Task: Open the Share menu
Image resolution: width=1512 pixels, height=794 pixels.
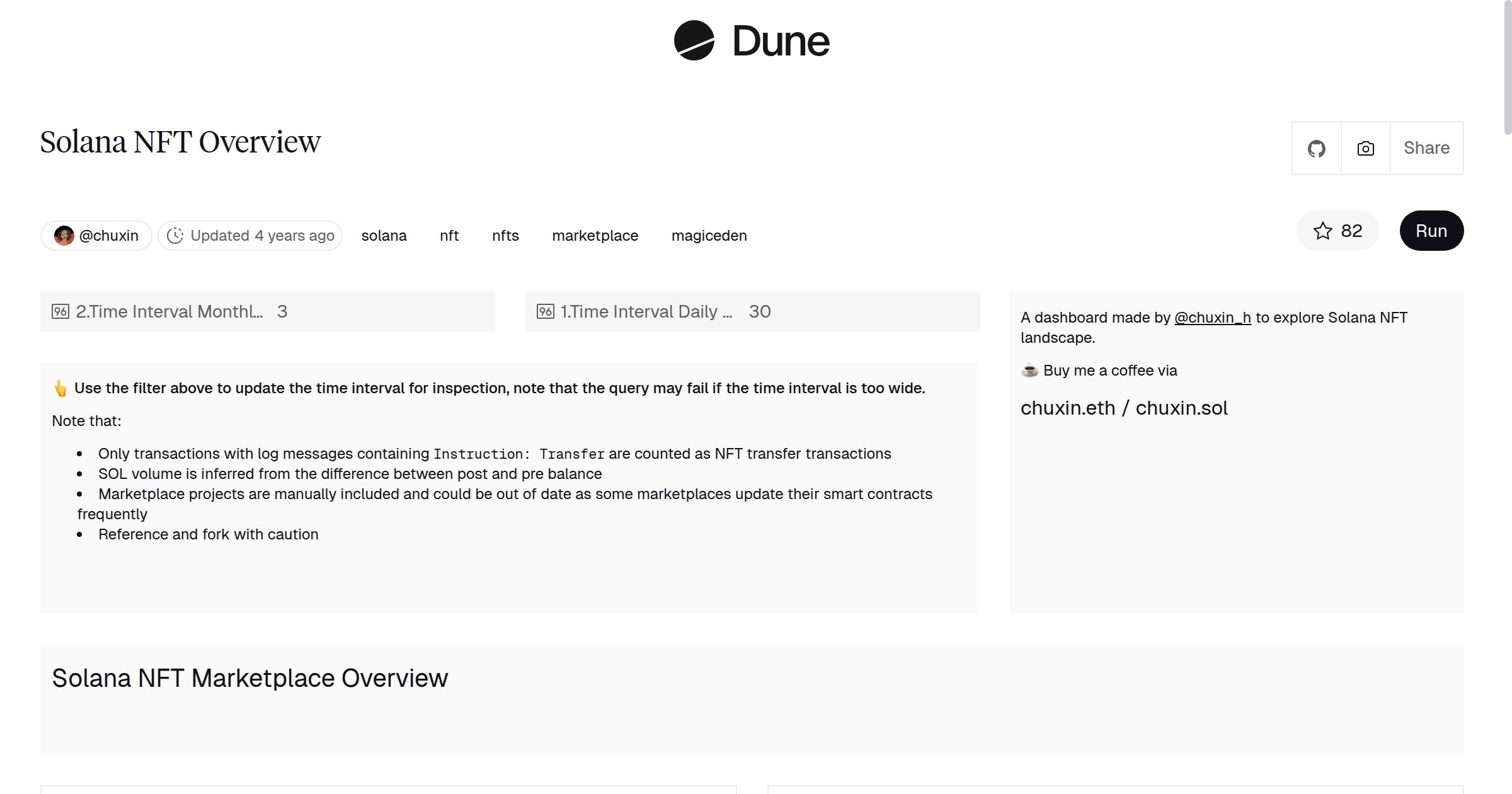Action: 1426,147
